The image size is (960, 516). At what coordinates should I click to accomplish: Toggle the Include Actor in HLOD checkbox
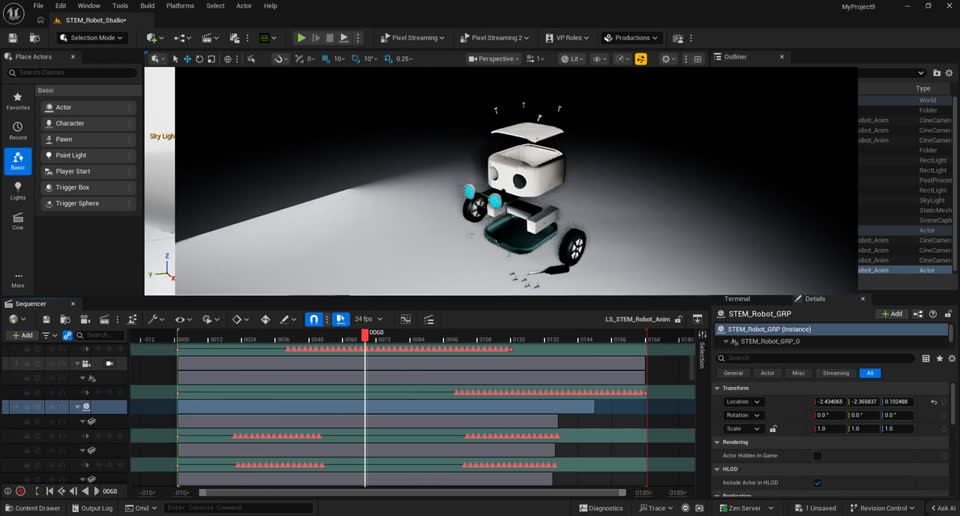817,483
